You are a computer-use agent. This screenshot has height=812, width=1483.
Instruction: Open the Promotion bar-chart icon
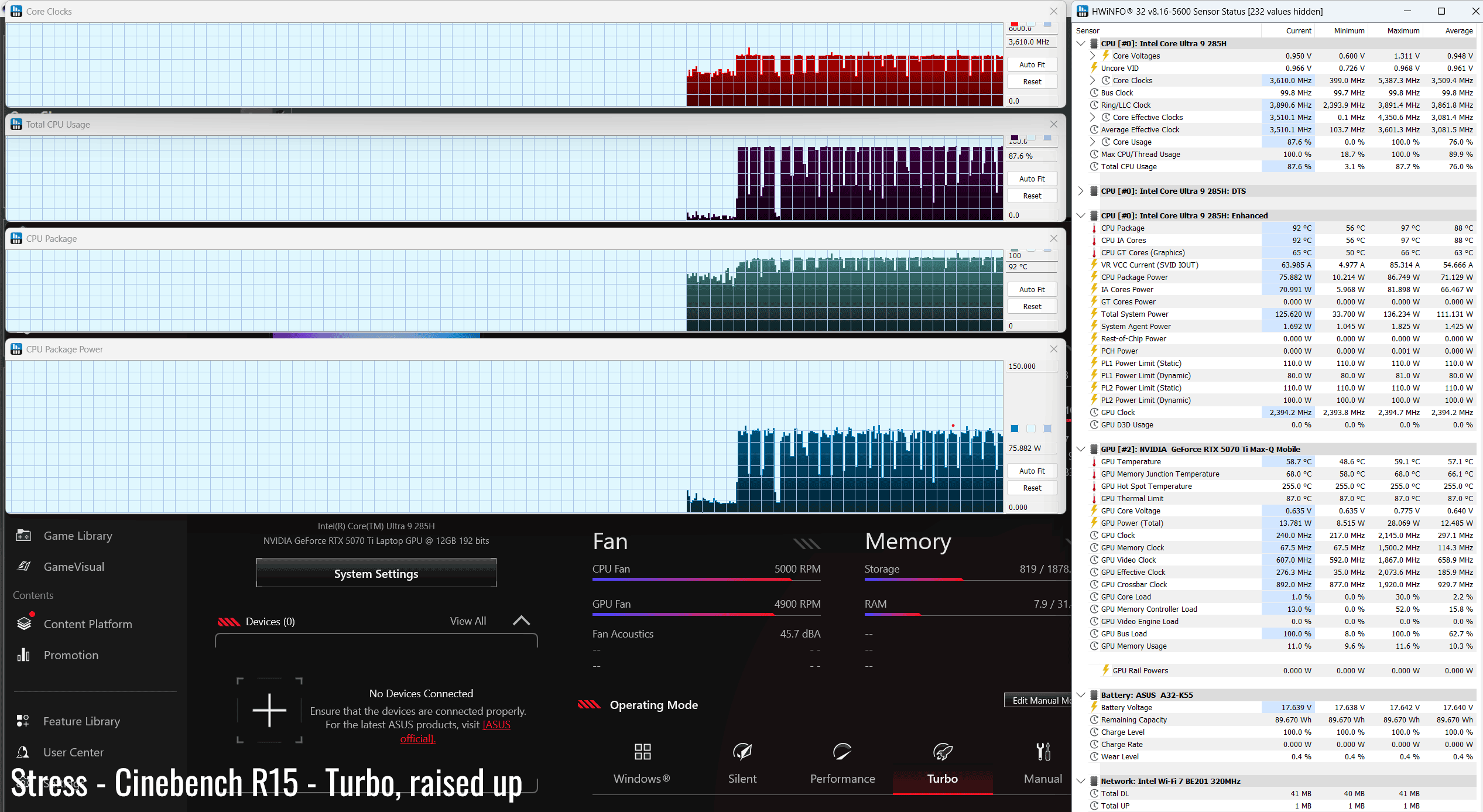coord(23,655)
